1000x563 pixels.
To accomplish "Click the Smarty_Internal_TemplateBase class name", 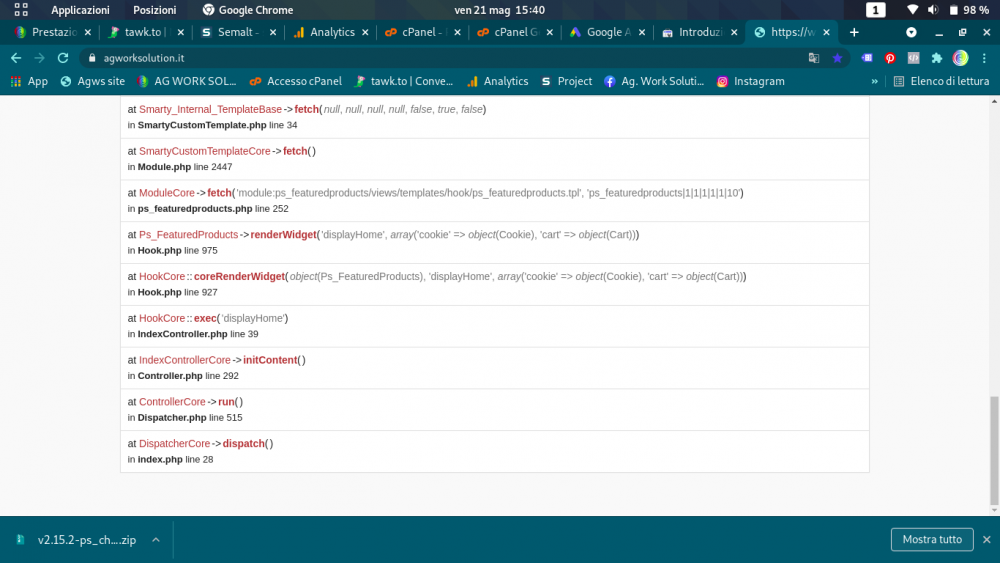I will [210, 110].
